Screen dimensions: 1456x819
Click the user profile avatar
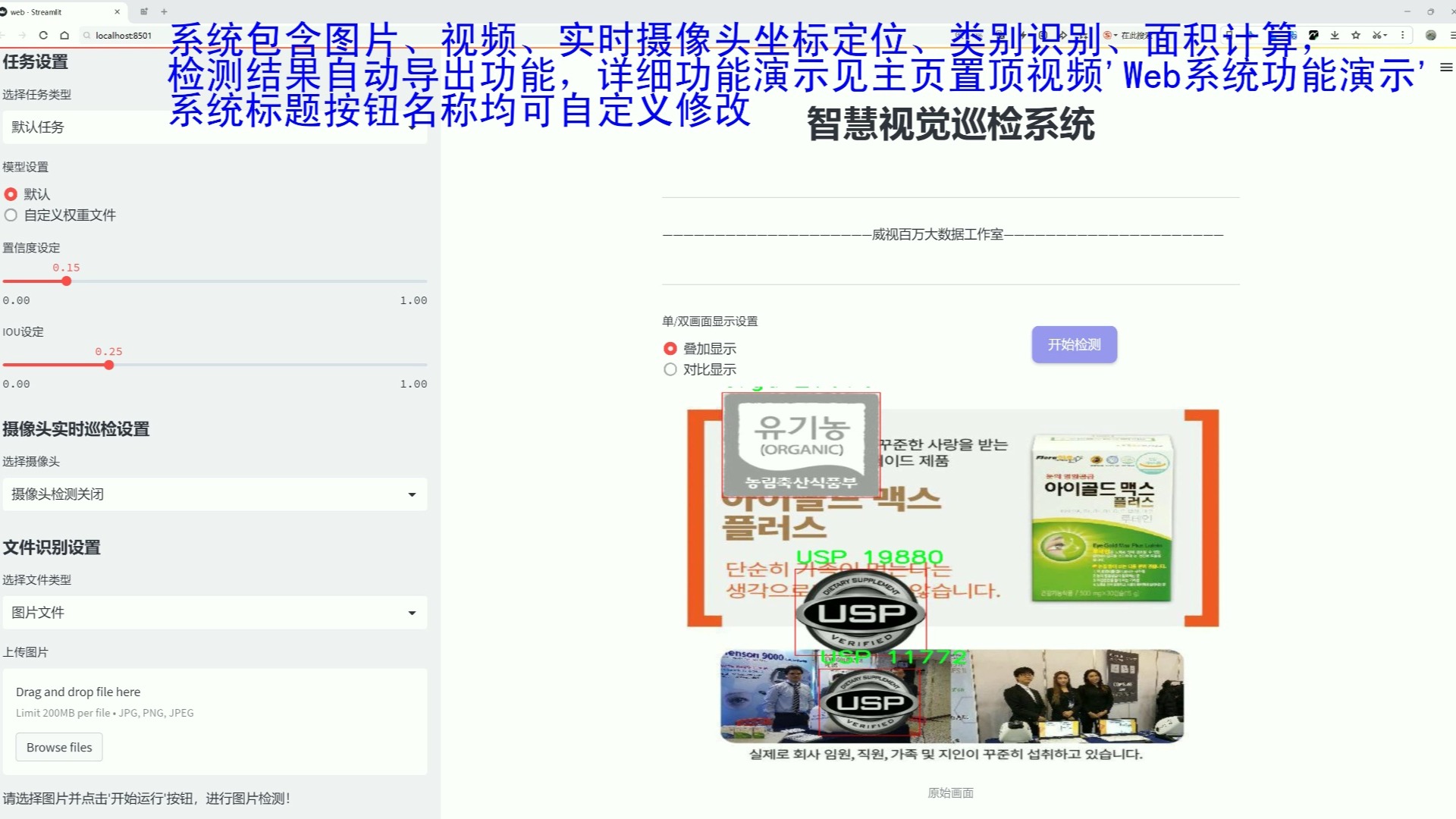1431,35
